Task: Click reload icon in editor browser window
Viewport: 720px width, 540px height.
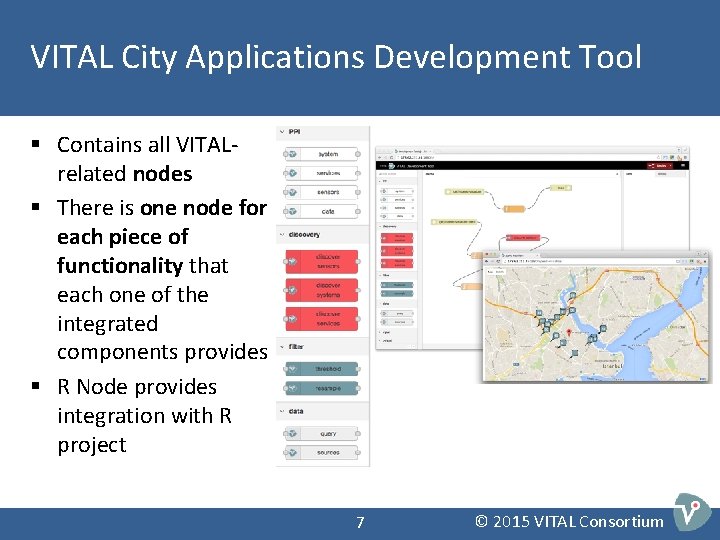Action: pos(392,157)
